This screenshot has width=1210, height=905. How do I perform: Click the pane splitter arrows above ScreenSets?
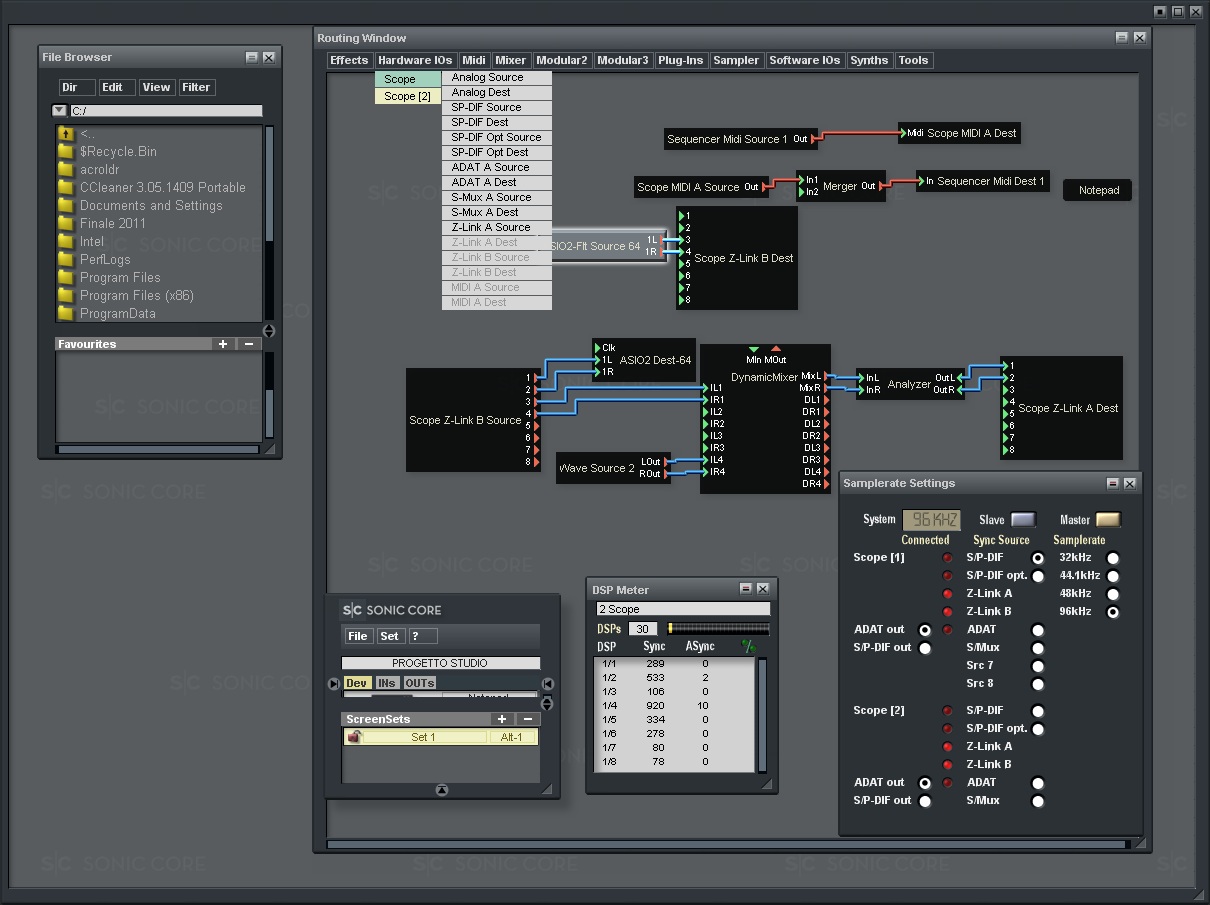[x=548, y=703]
